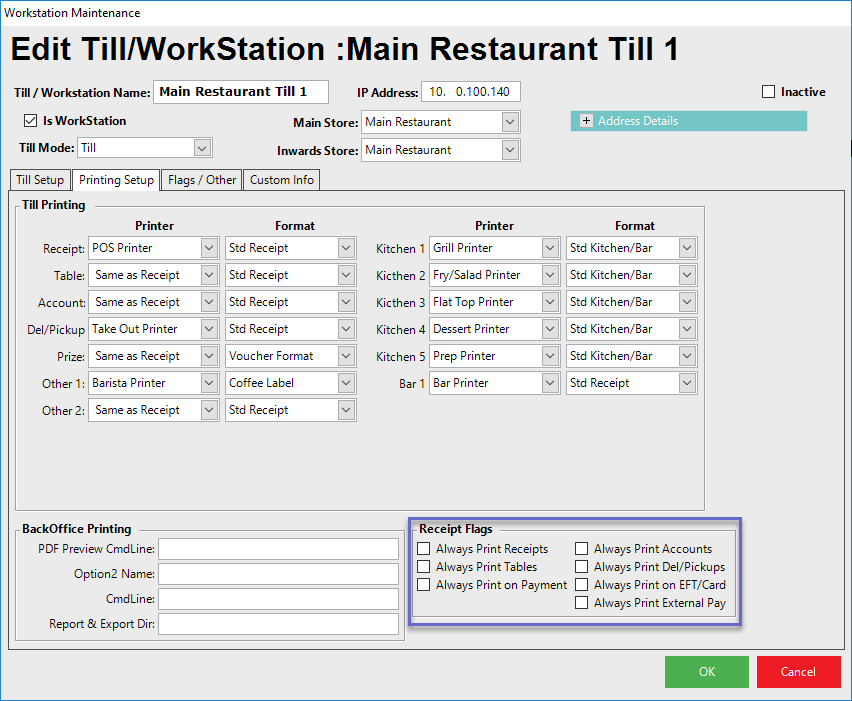
Task: Go to the Custom Info tab
Action: click(x=281, y=180)
